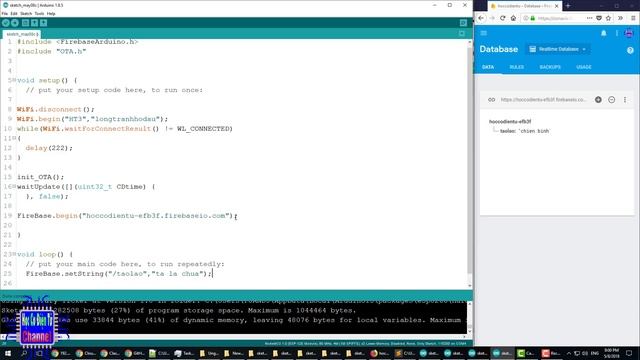640x360 pixels.
Task: Open the Firebase account avatar
Action: tap(629, 33)
